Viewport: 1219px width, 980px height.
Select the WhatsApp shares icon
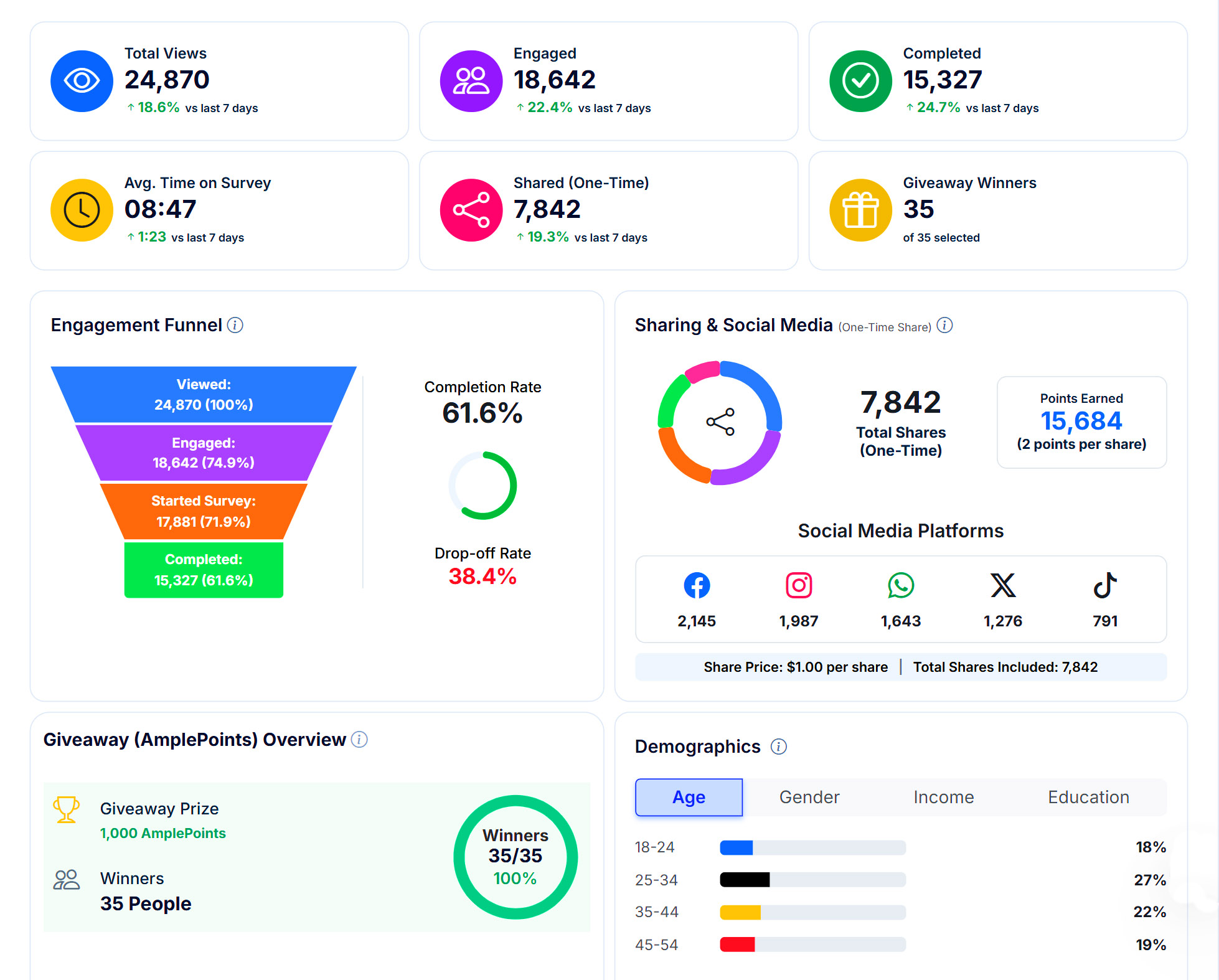click(x=901, y=585)
